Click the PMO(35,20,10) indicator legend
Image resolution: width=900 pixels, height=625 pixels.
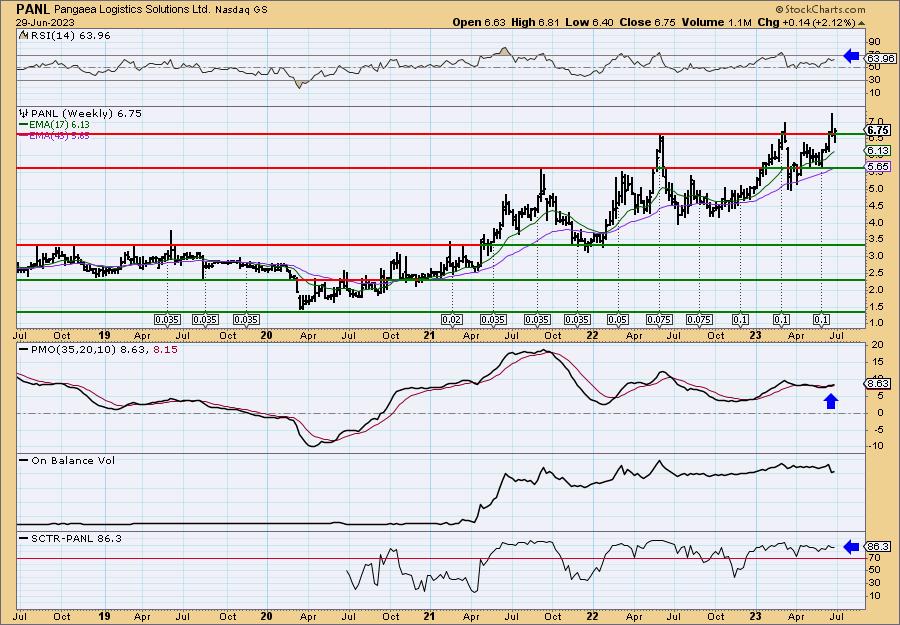[x=98, y=349]
